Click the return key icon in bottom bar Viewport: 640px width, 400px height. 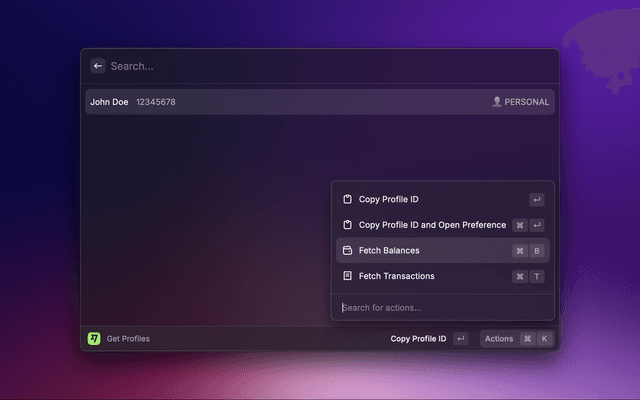pyautogui.click(x=460, y=339)
